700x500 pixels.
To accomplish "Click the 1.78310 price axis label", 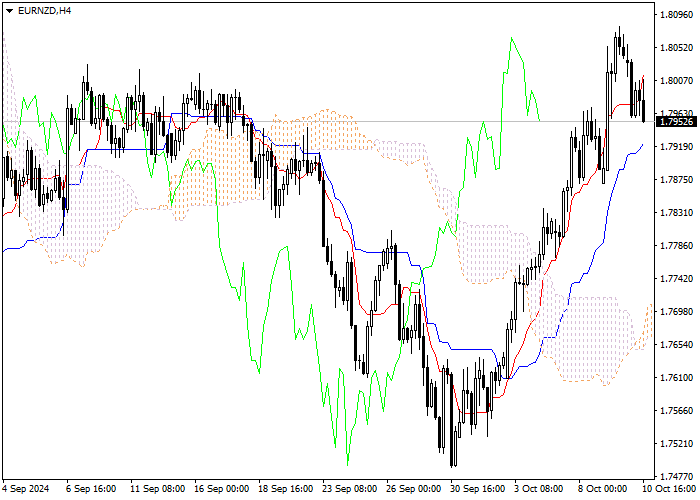I will [677, 213].
